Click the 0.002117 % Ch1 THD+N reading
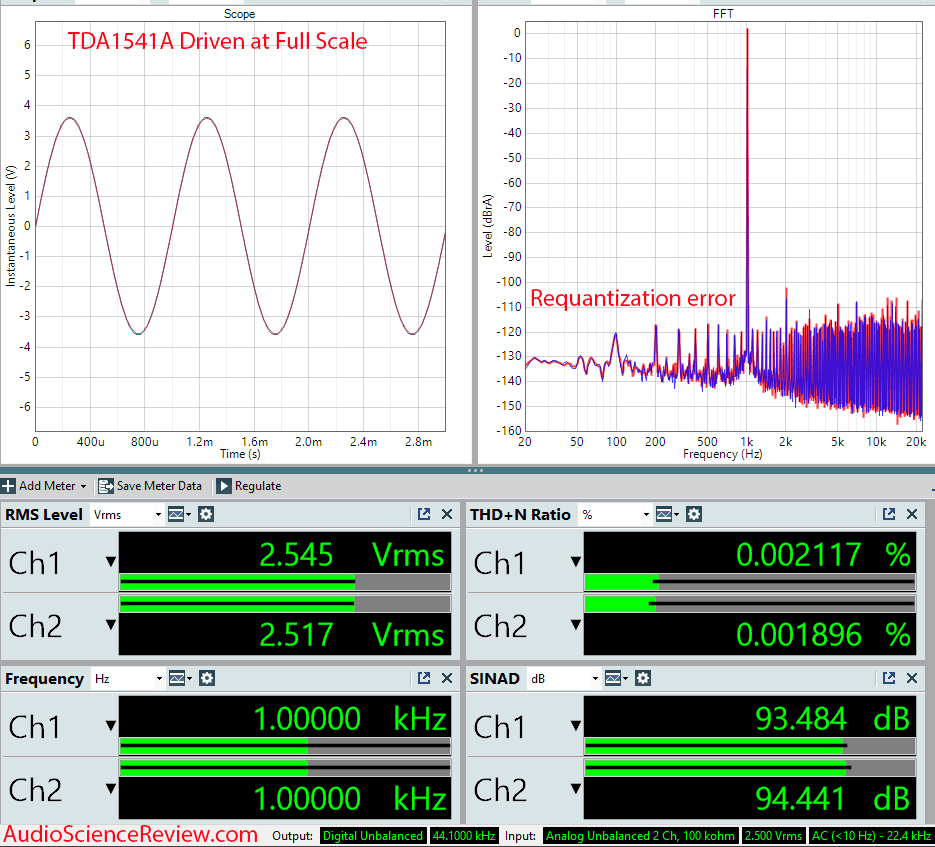Screen dimensions: 935x847 point(823,555)
